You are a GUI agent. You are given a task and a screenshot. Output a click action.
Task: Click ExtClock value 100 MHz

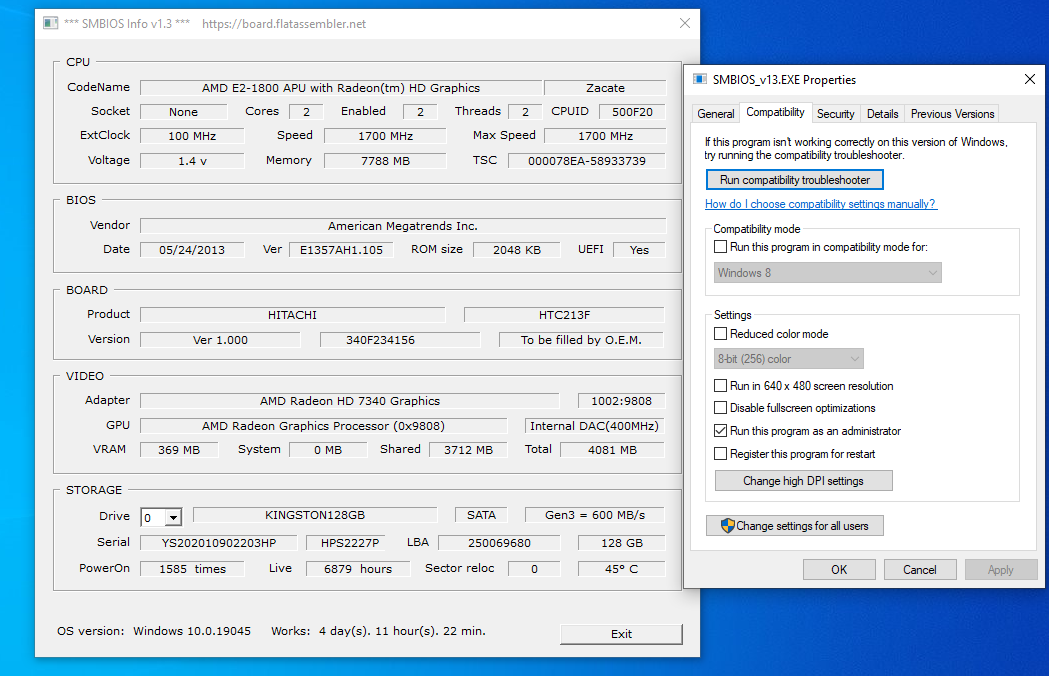coord(192,136)
